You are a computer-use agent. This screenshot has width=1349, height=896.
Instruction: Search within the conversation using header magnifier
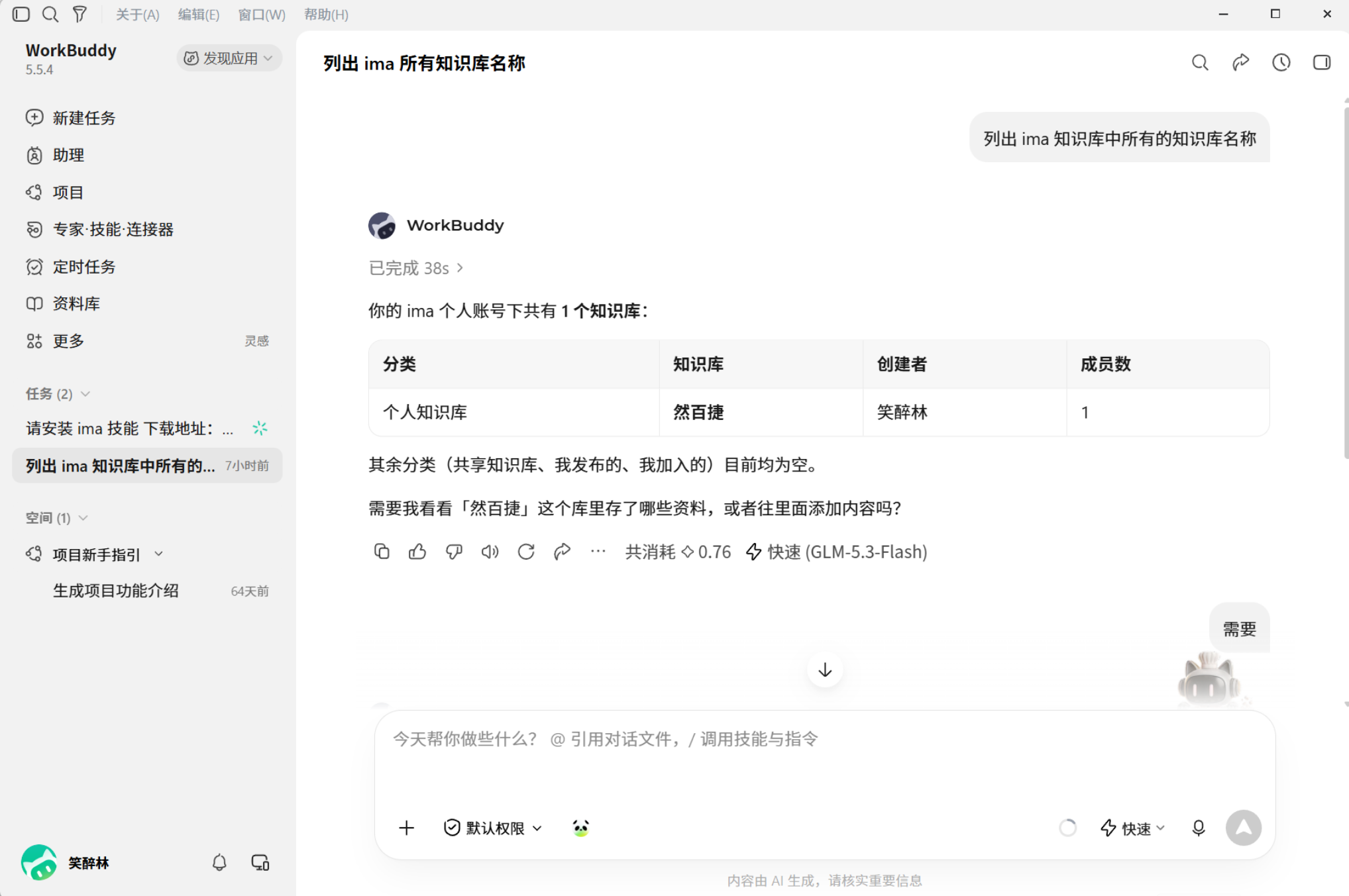tap(1200, 62)
